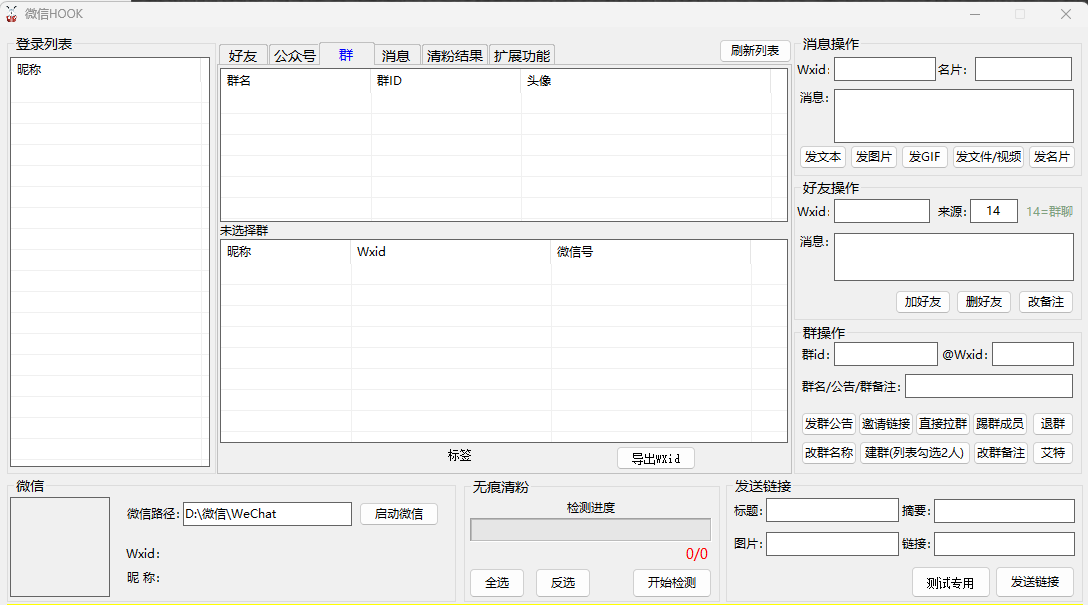Click the 发文件/视频 button
This screenshot has height=605, width=1088.
pyautogui.click(x=988, y=157)
